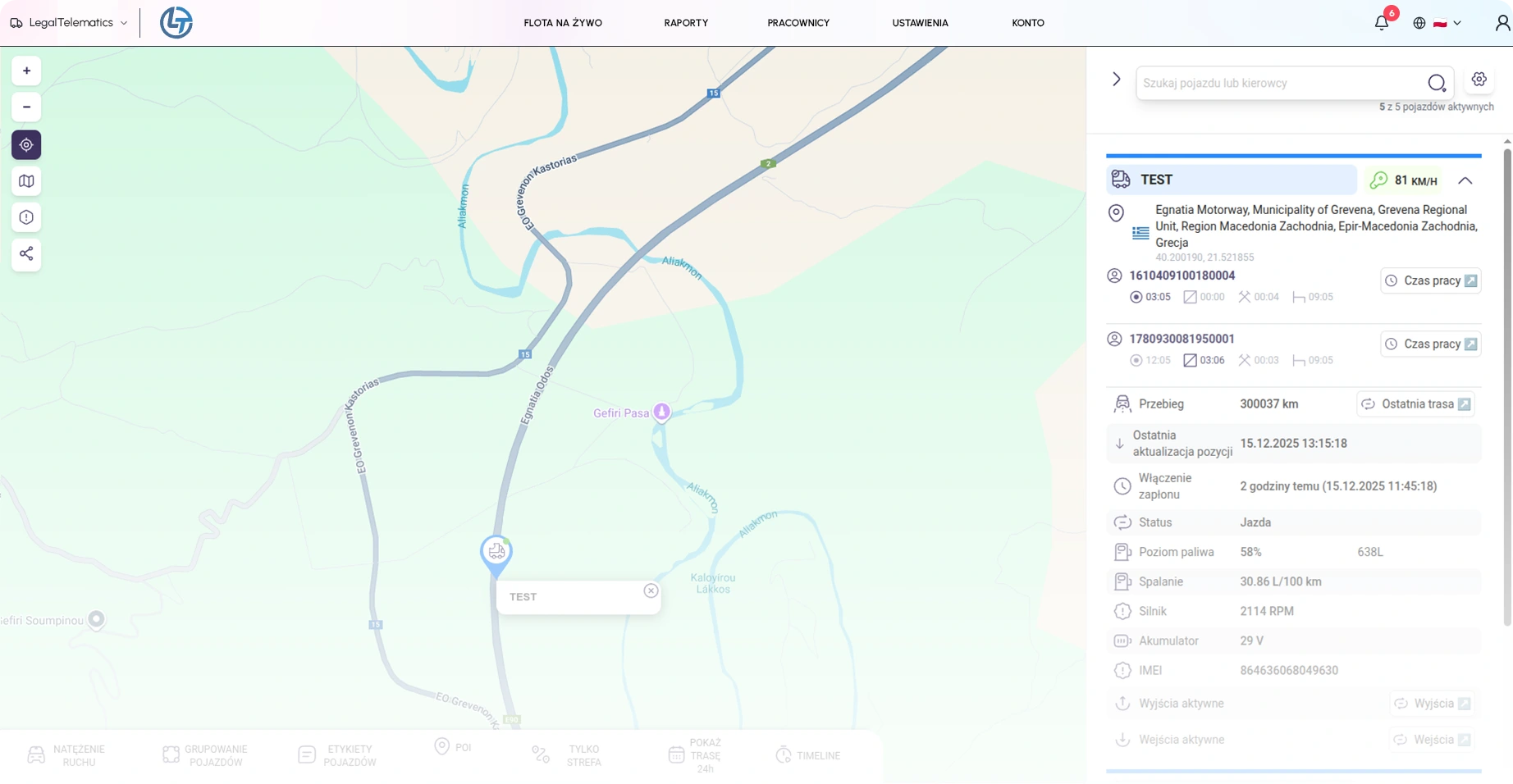
Task: Click the Ostatnia trasa button
Action: tap(1415, 404)
